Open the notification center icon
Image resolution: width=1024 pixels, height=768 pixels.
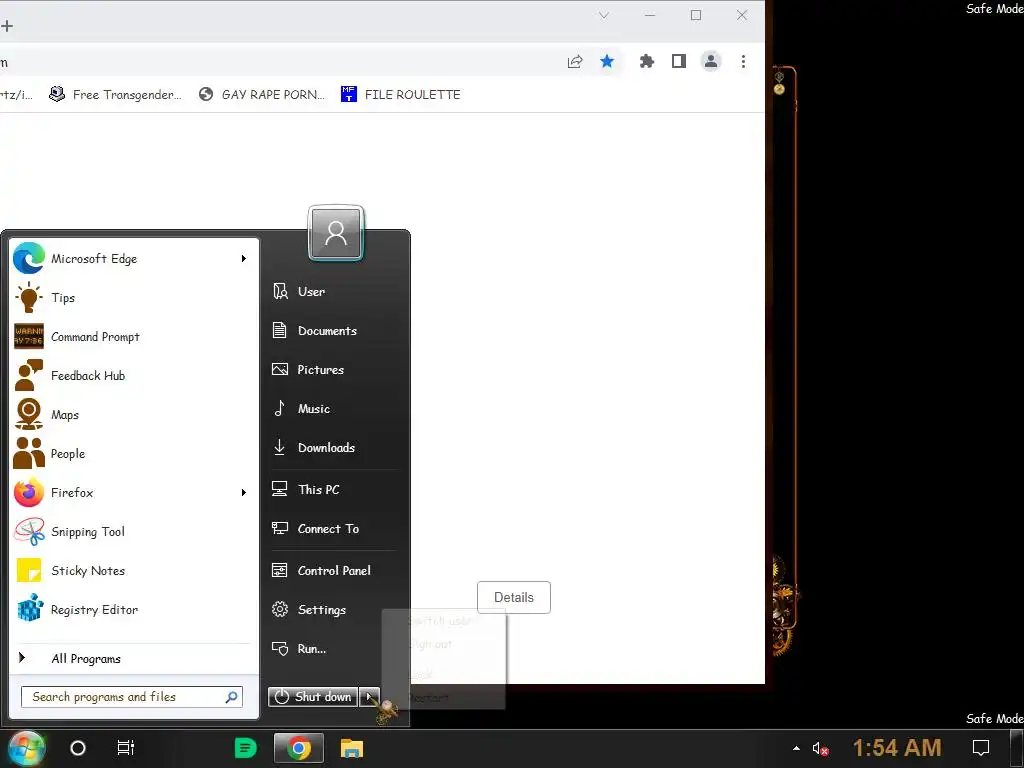click(981, 748)
